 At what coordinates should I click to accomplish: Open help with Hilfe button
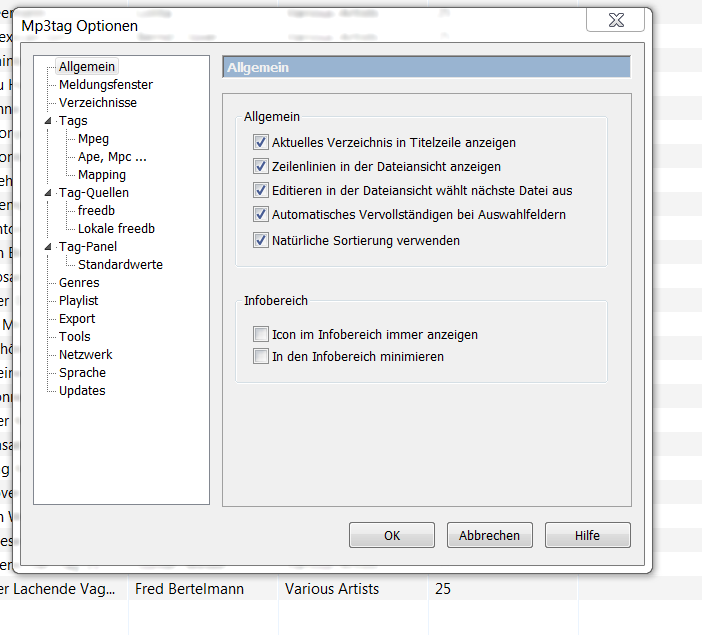587,535
